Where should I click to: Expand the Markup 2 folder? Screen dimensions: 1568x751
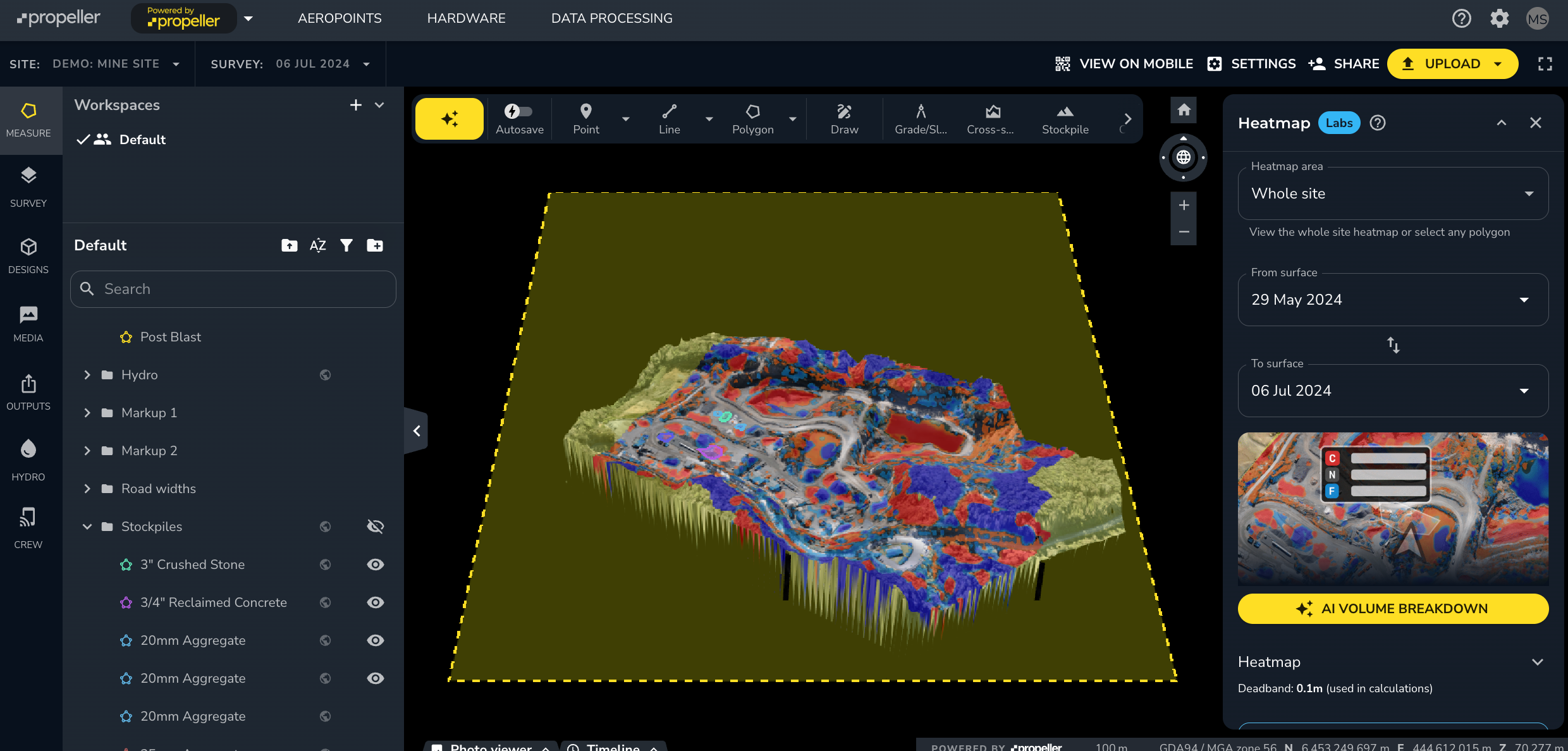[x=87, y=451]
